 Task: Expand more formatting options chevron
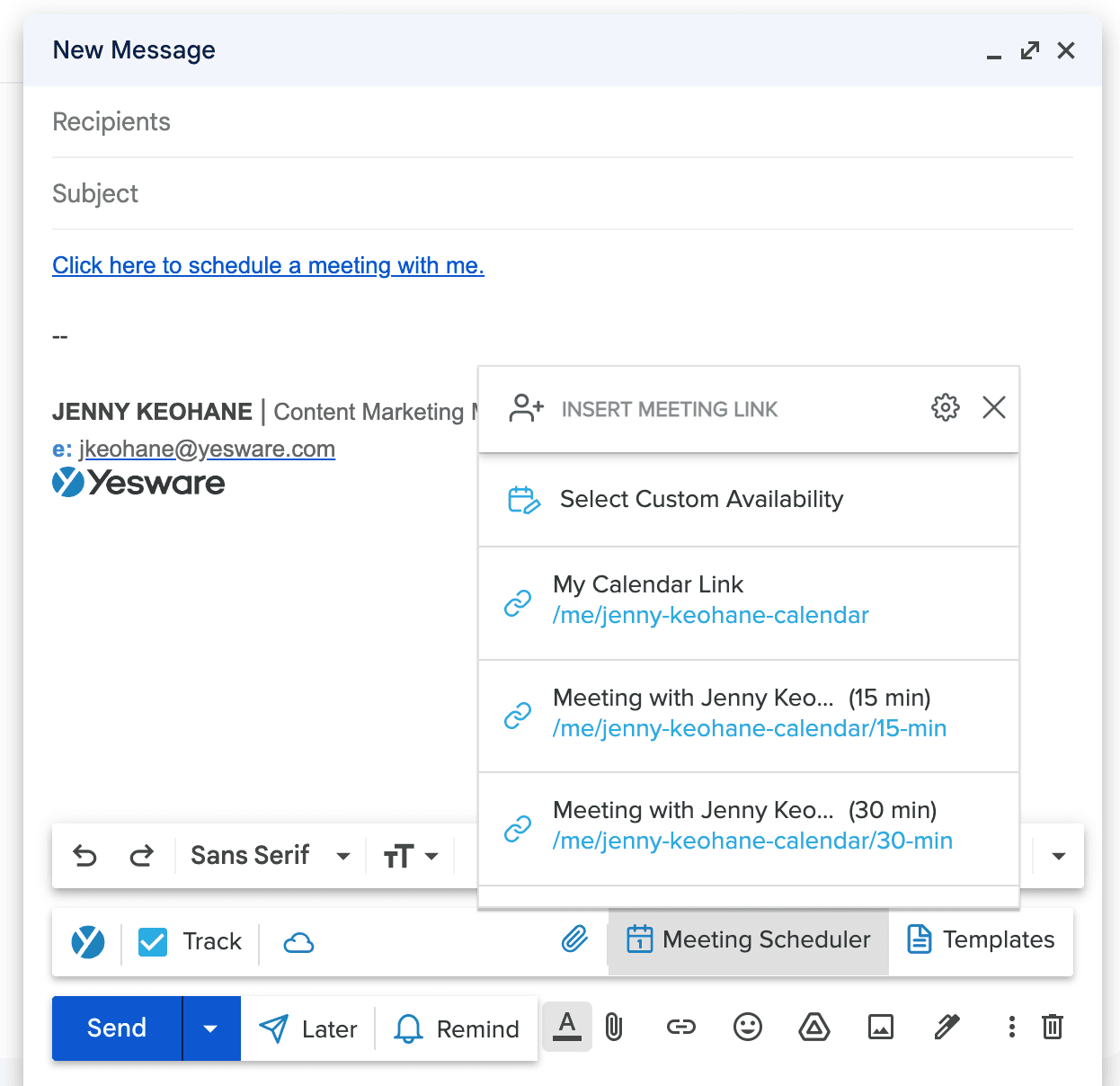tap(1057, 855)
